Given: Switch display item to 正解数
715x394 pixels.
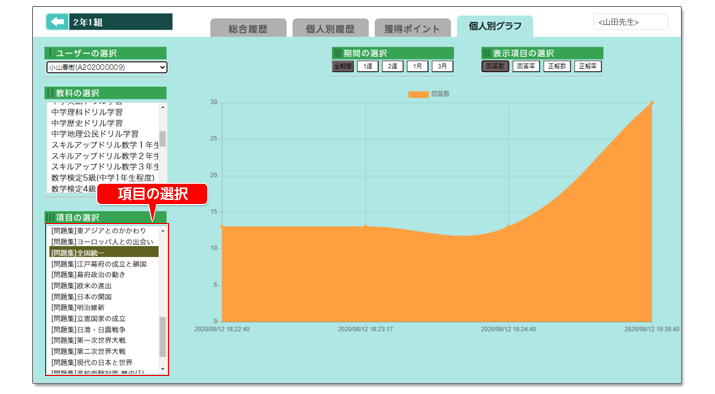Looking at the screenshot, I should pyautogui.click(x=557, y=66).
